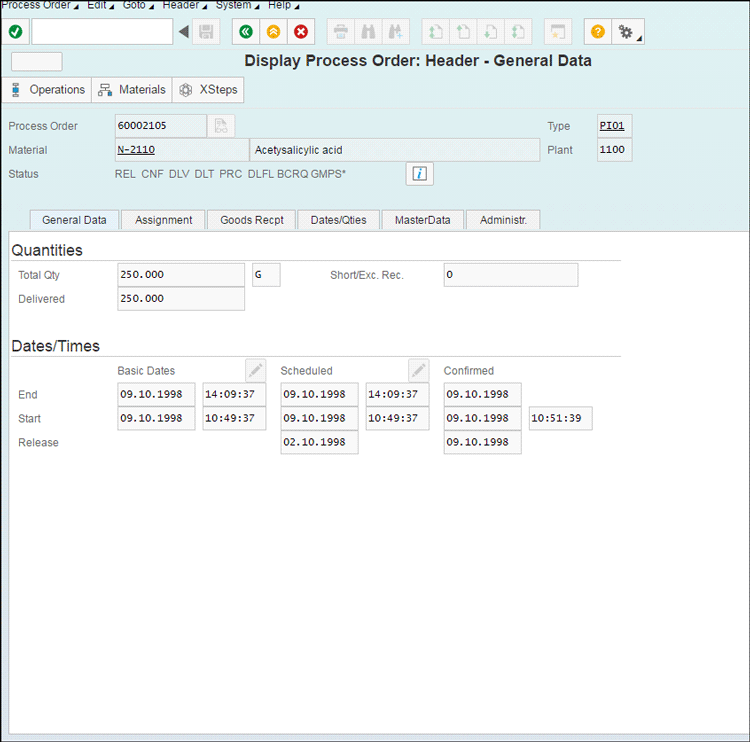Switch to the Dates/Qties tab
Screen dimensions: 750x742
pyautogui.click(x=338, y=220)
